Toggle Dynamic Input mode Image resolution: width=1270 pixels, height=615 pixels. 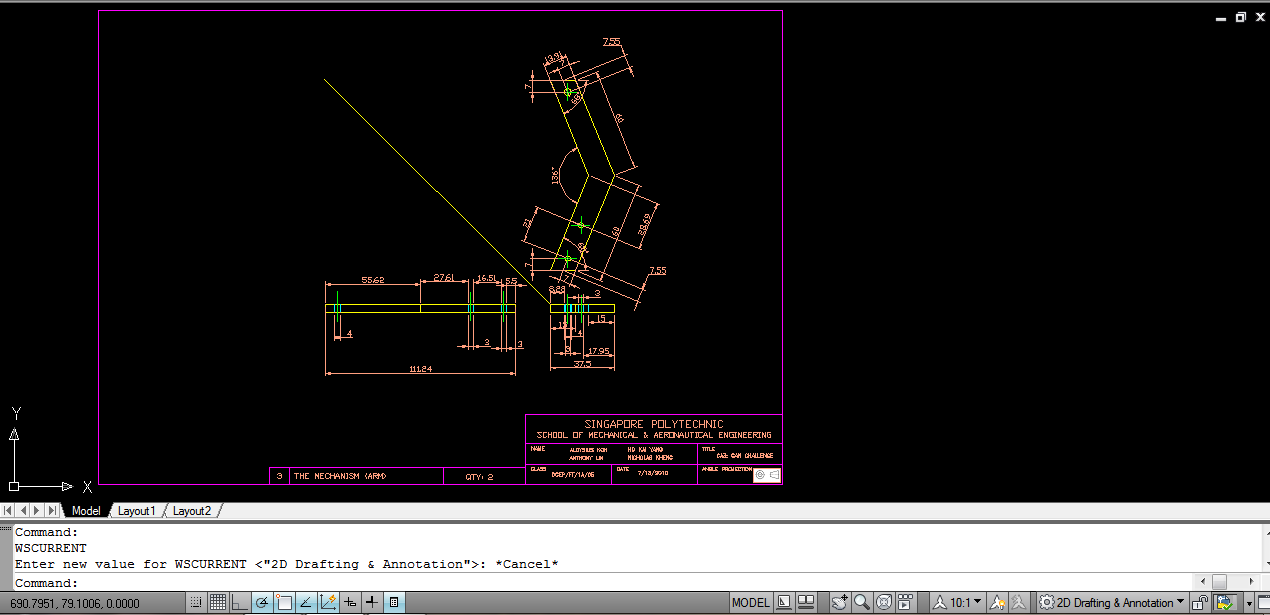click(370, 602)
